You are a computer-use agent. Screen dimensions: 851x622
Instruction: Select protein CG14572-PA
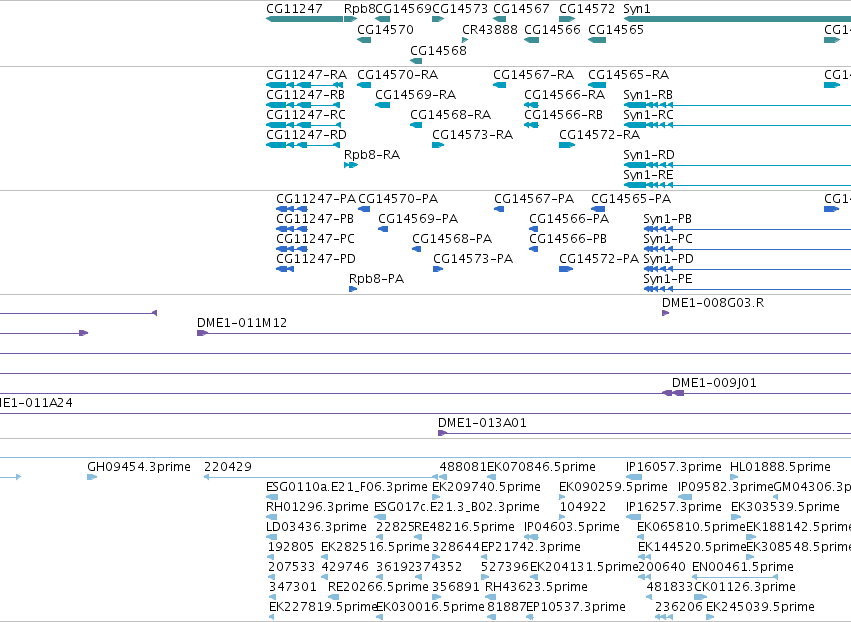(599, 259)
